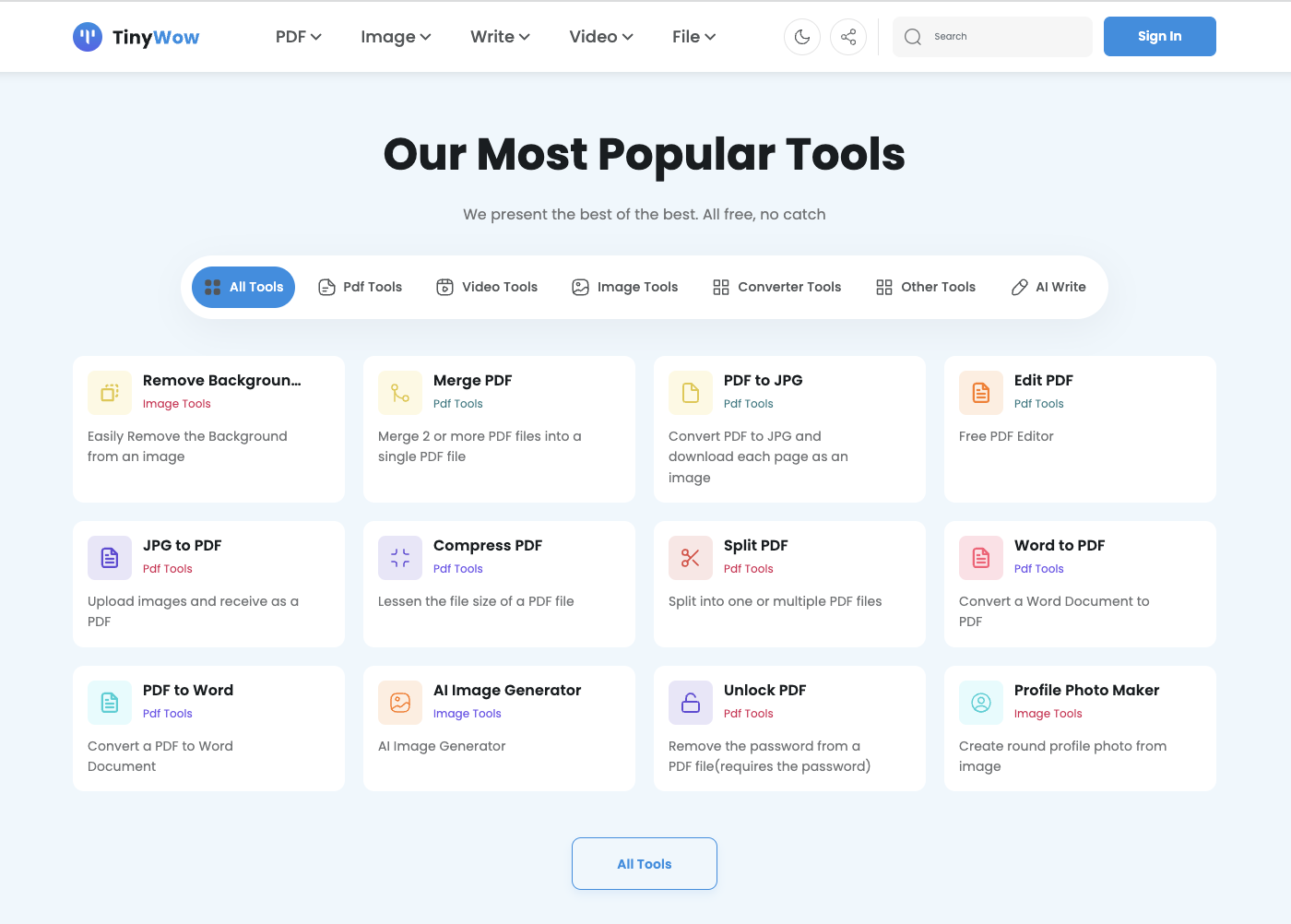Viewport: 1291px width, 924px height.
Task: Click the Remove Background tool icon
Action: [110, 393]
